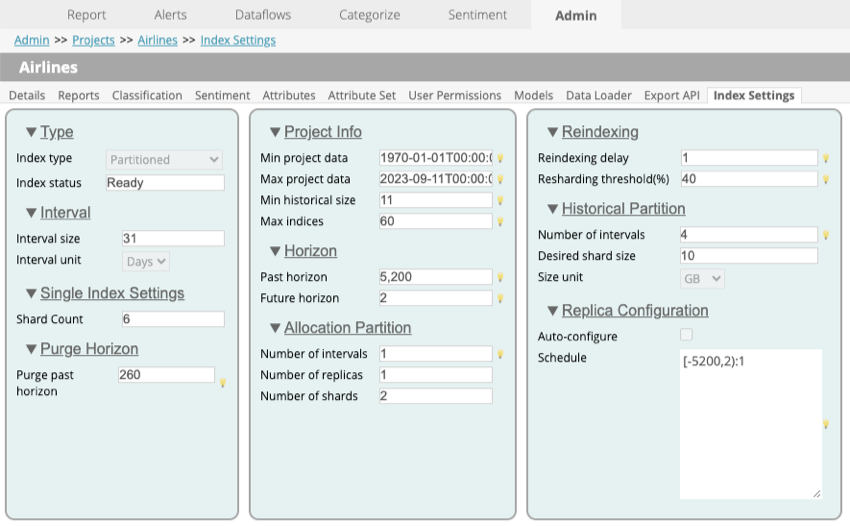Click lightbulb hint next to Min project data
The height and width of the screenshot is (526, 850).
coord(501,158)
